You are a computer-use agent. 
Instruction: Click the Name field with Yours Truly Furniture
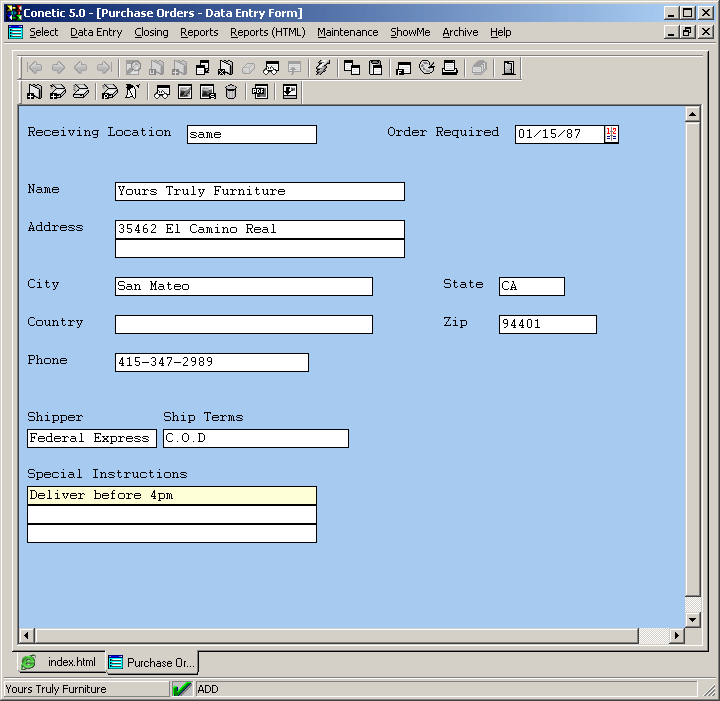pos(259,191)
